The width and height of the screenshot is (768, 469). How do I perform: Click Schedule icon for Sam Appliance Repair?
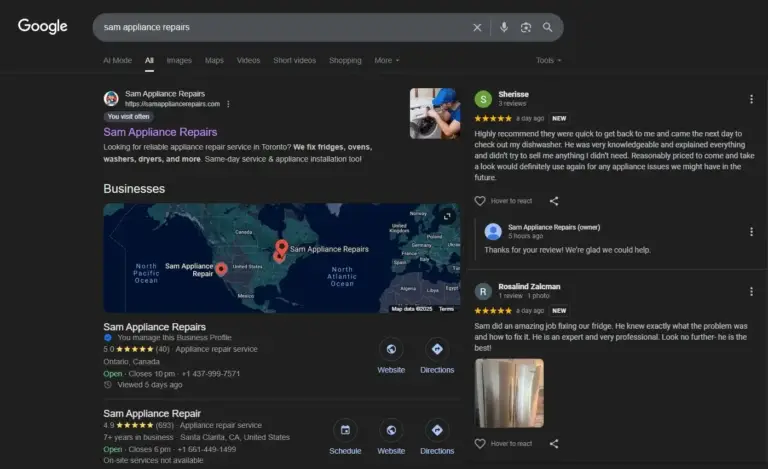click(x=345, y=431)
